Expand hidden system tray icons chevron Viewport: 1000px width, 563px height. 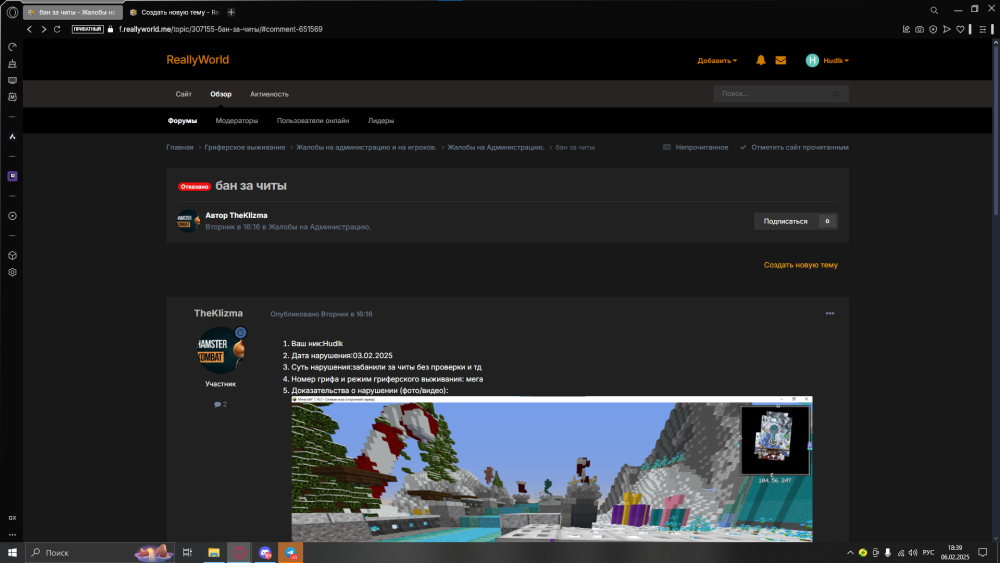850,553
